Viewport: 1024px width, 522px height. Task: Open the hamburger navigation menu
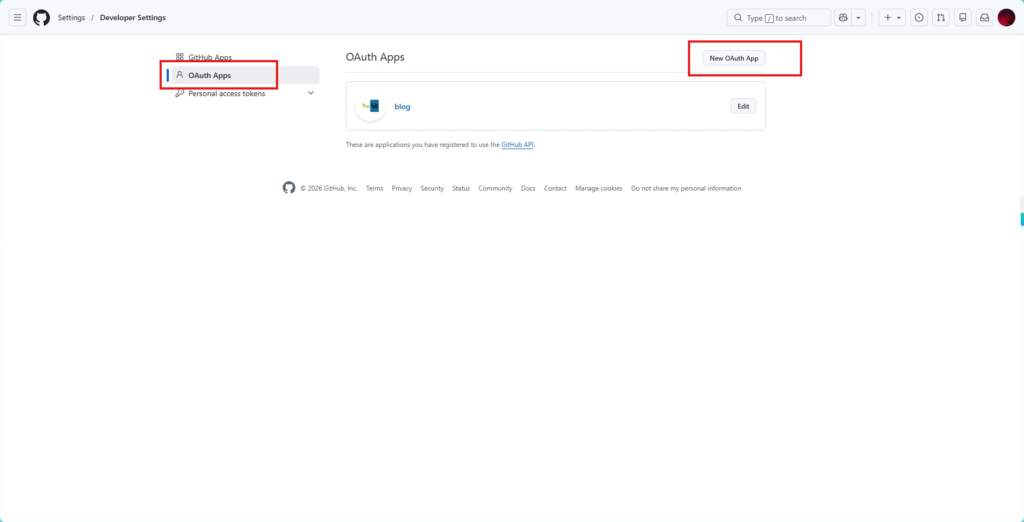tap(18, 18)
